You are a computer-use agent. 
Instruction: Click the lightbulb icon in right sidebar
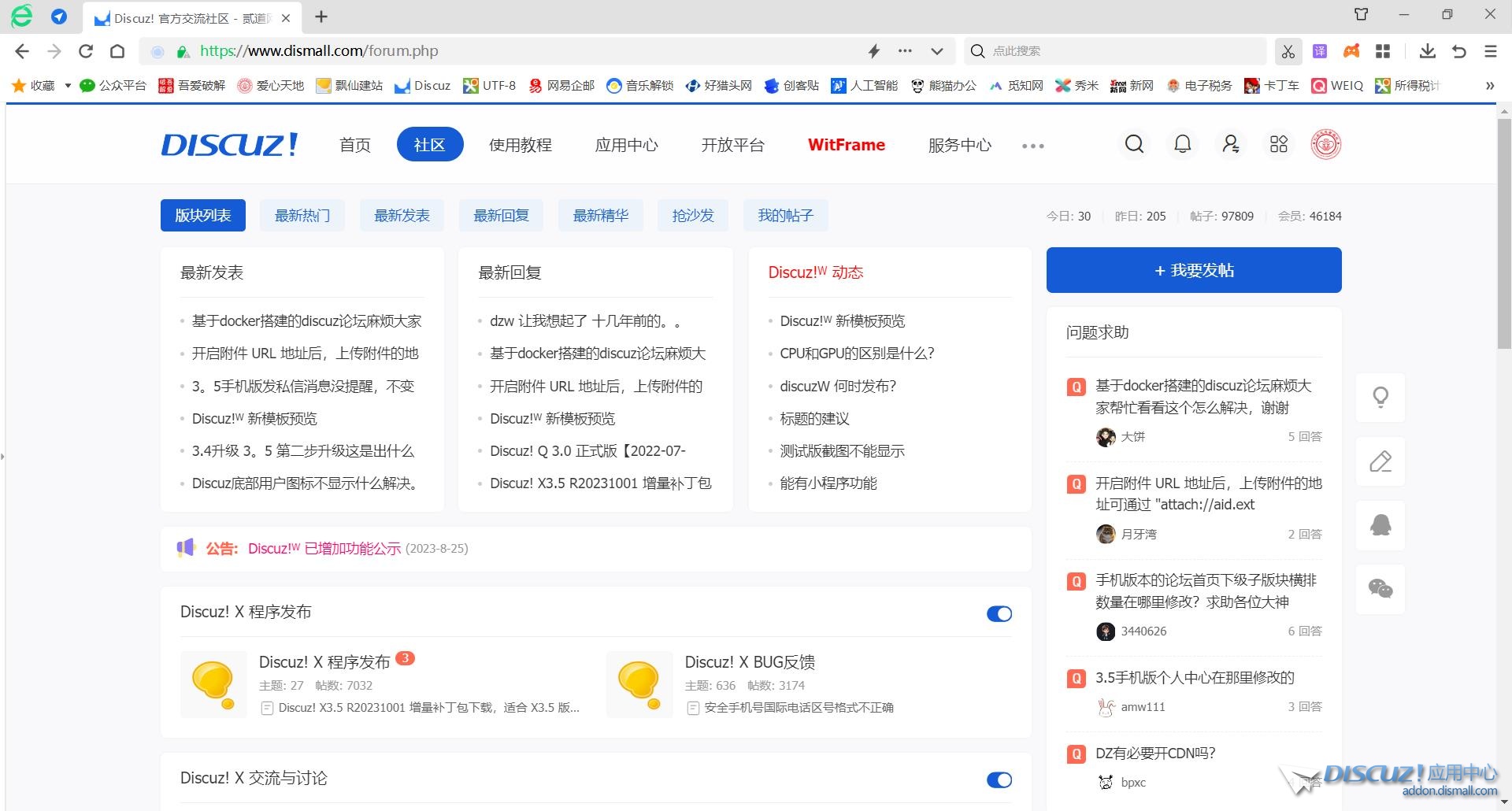[1380, 398]
